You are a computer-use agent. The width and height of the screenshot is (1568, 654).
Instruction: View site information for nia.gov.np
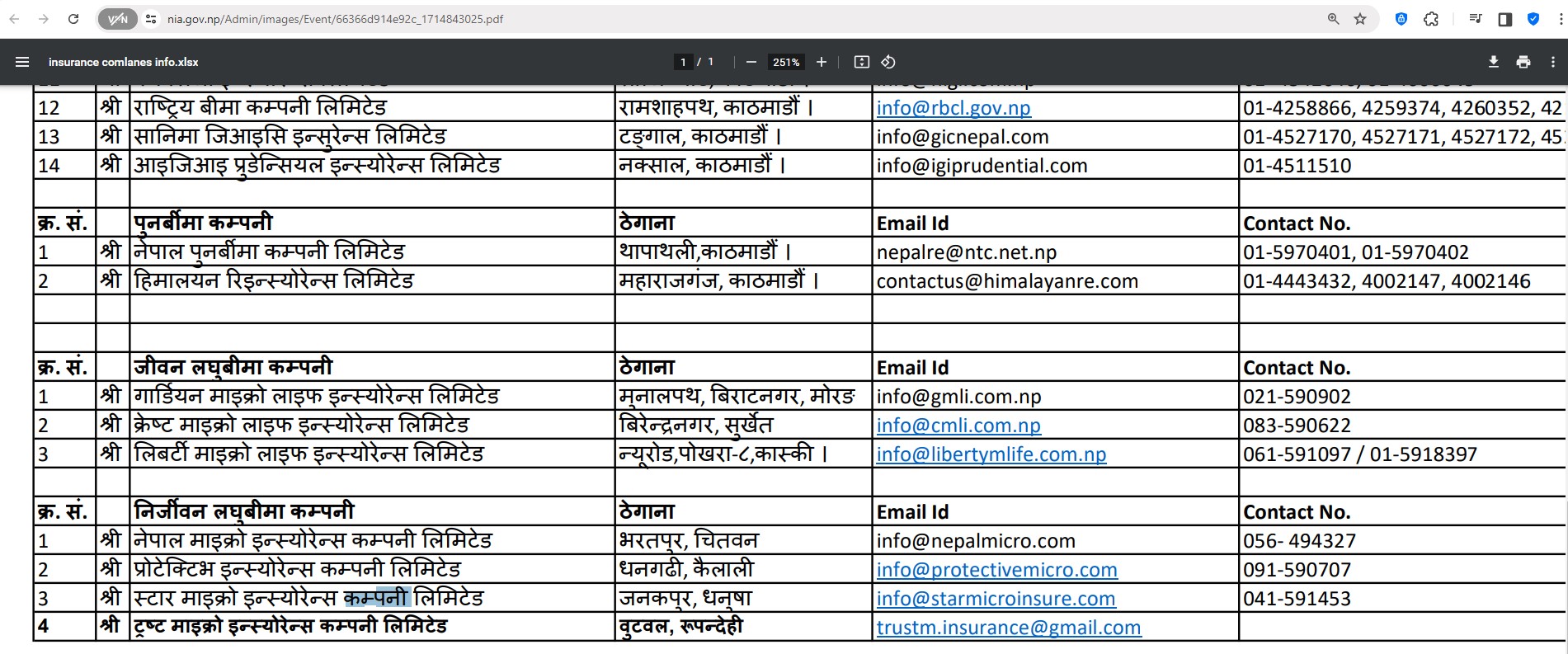150,19
